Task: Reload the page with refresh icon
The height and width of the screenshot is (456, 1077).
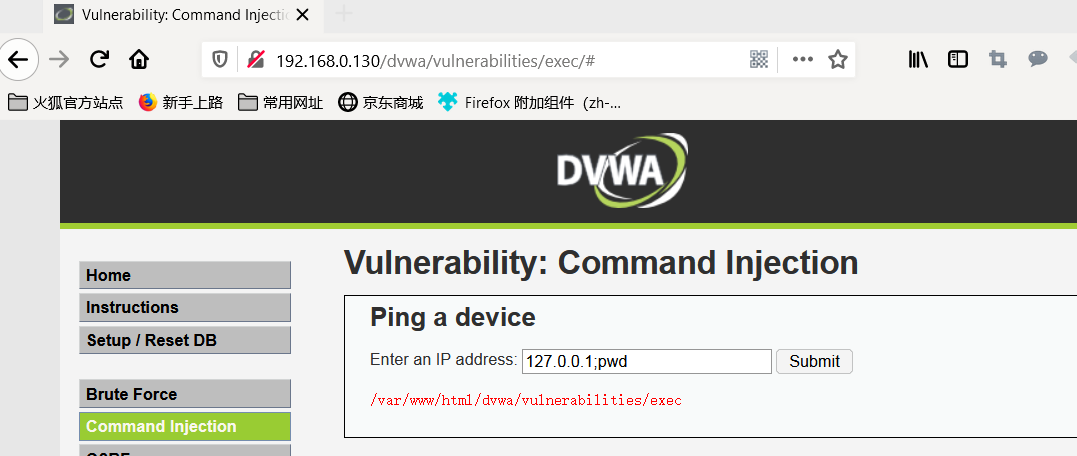Action: pyautogui.click(x=100, y=60)
